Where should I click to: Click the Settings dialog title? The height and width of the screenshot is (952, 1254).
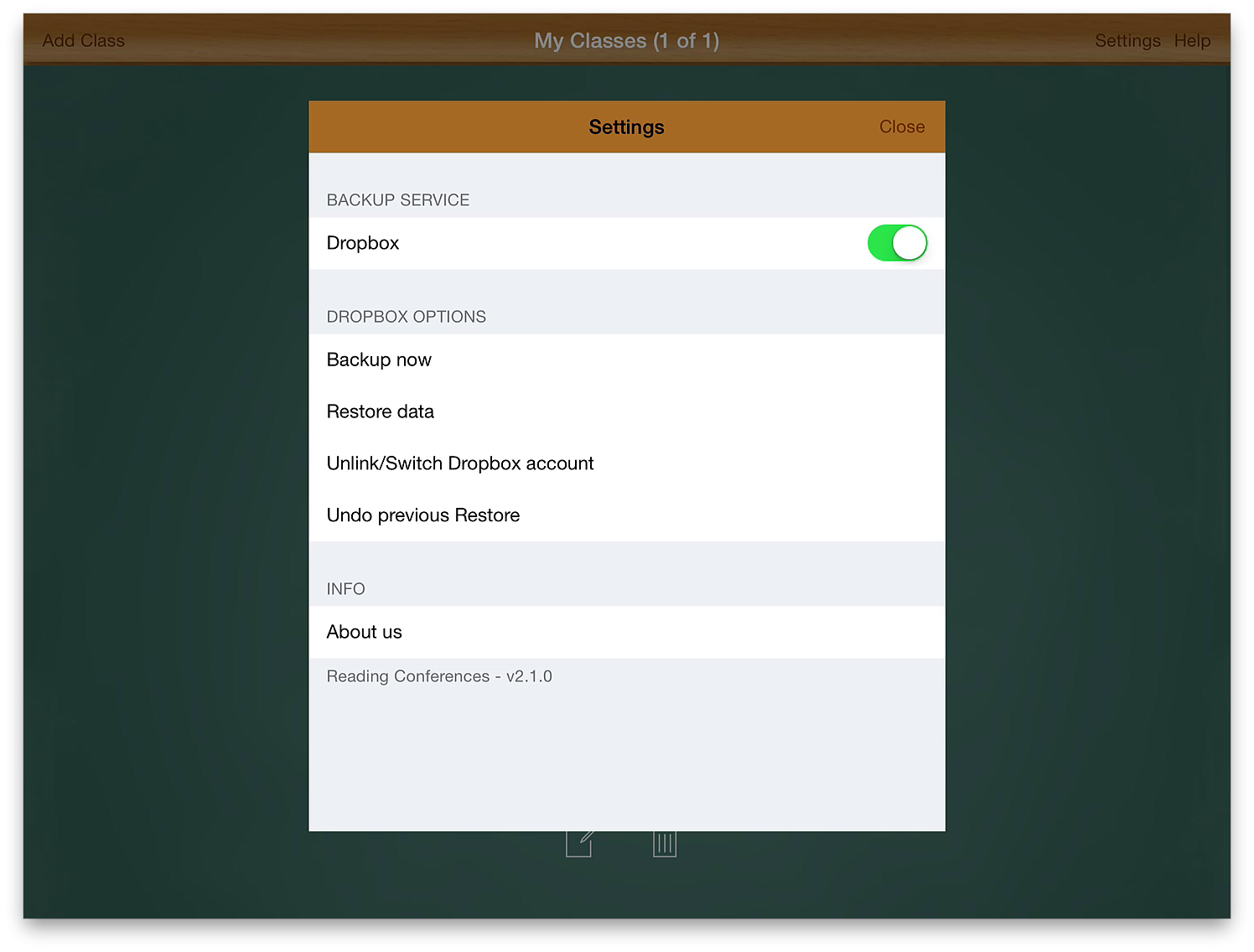[x=626, y=127]
